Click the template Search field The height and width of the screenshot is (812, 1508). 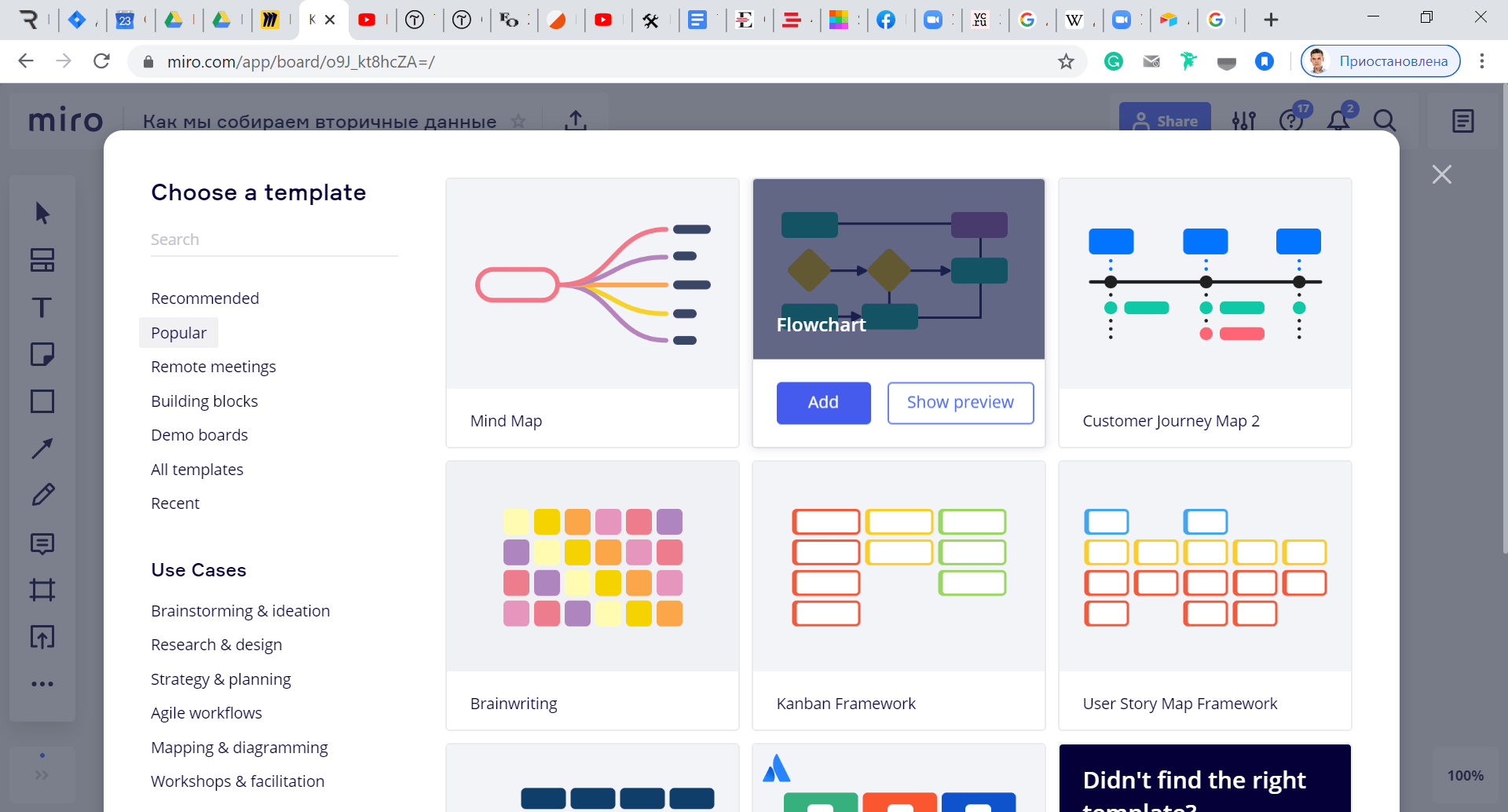click(273, 240)
